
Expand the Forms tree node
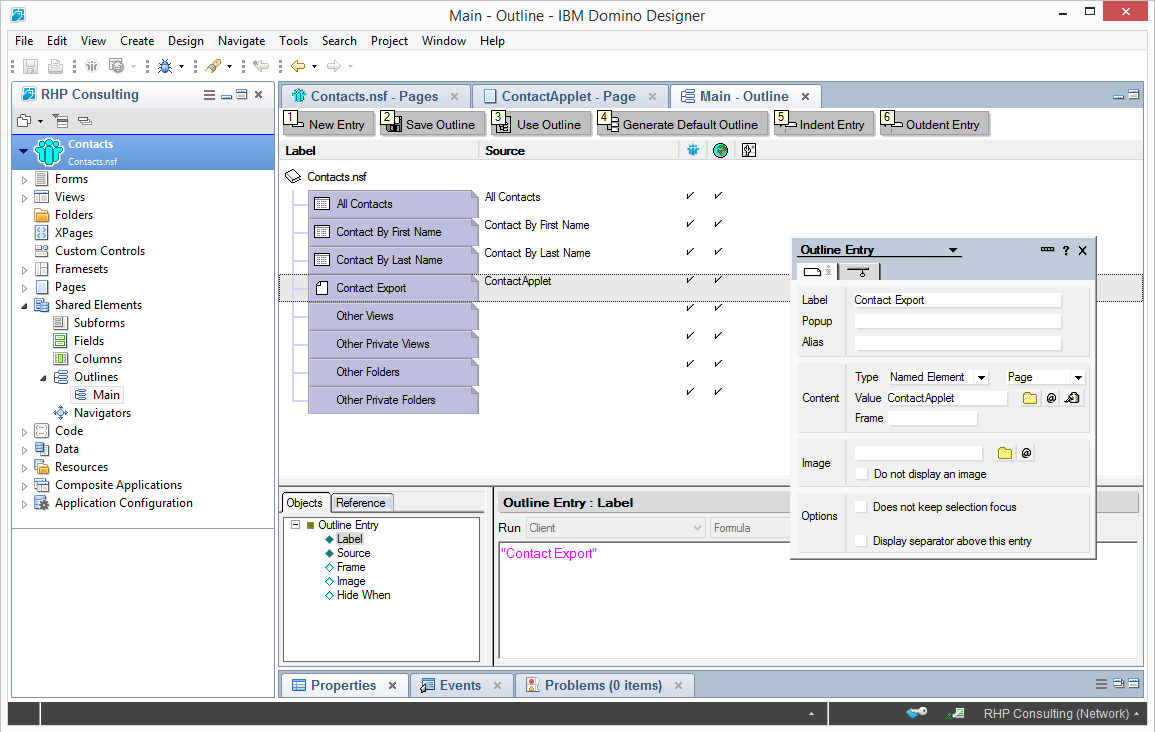(25, 179)
